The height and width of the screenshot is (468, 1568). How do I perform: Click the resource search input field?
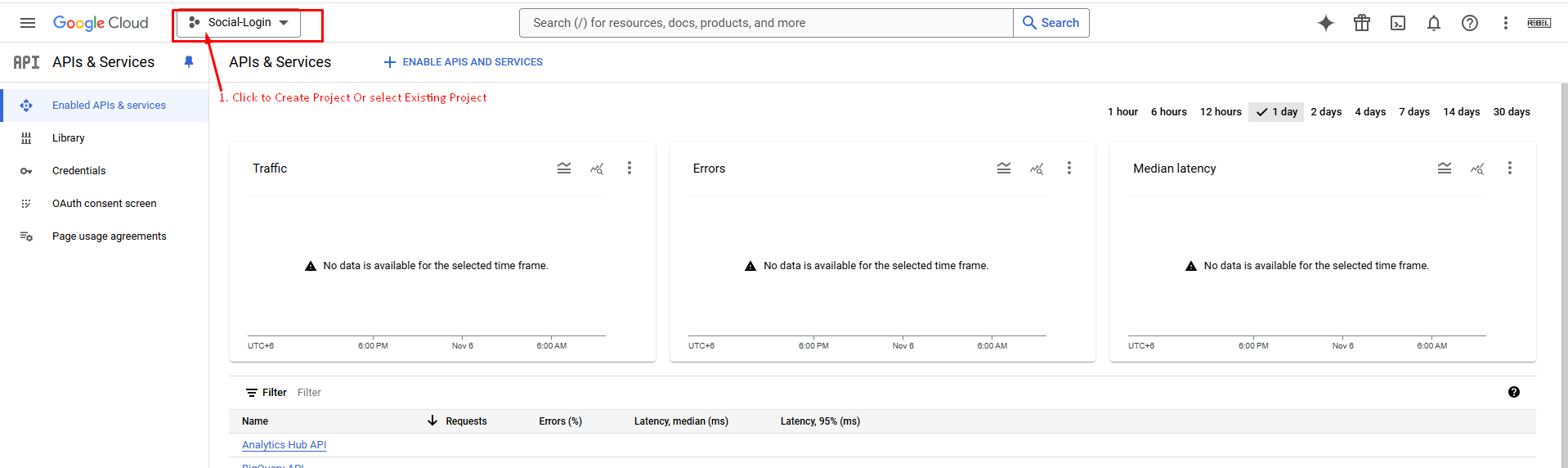click(766, 23)
